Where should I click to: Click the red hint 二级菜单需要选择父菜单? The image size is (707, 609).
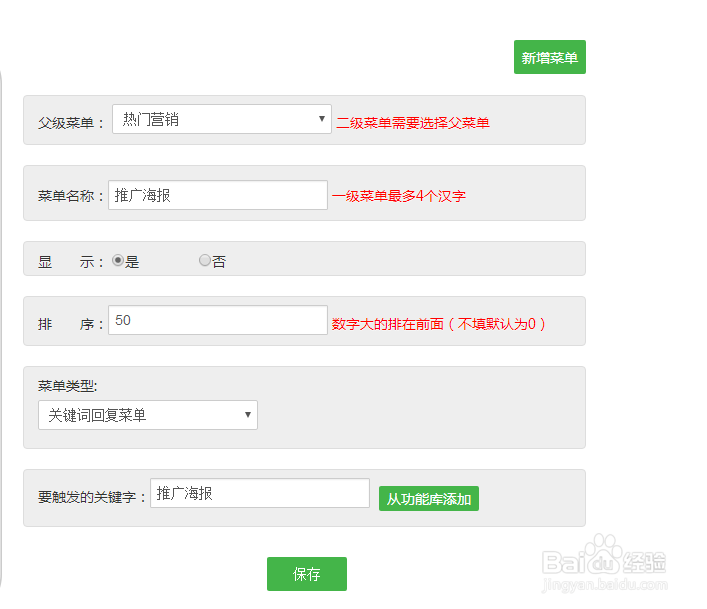[413, 123]
